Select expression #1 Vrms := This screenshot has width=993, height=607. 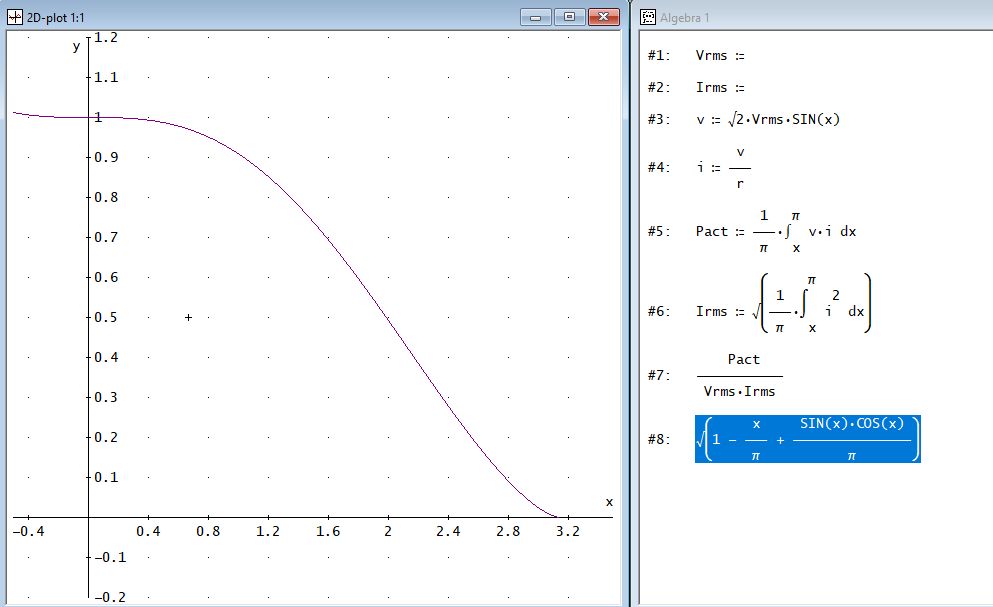[x=719, y=56]
